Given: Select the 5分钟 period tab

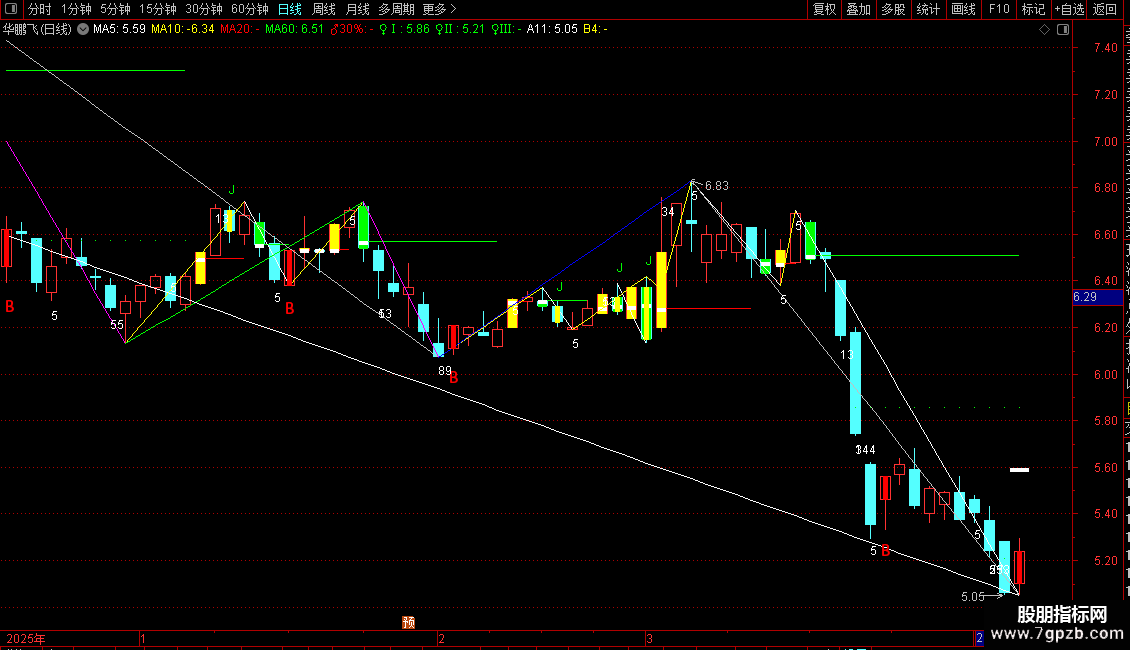Looking at the screenshot, I should coord(115,9).
